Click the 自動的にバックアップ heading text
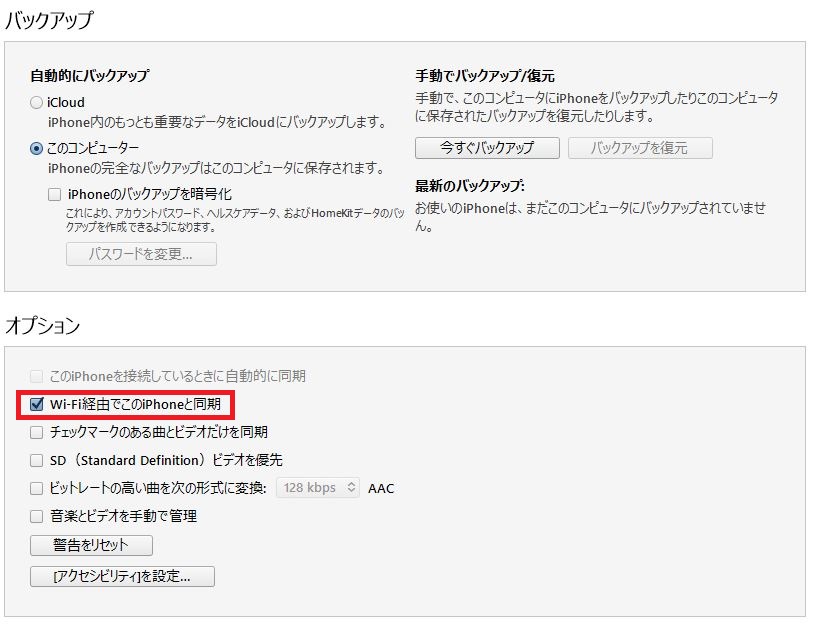816x629 pixels. click(x=90, y=76)
